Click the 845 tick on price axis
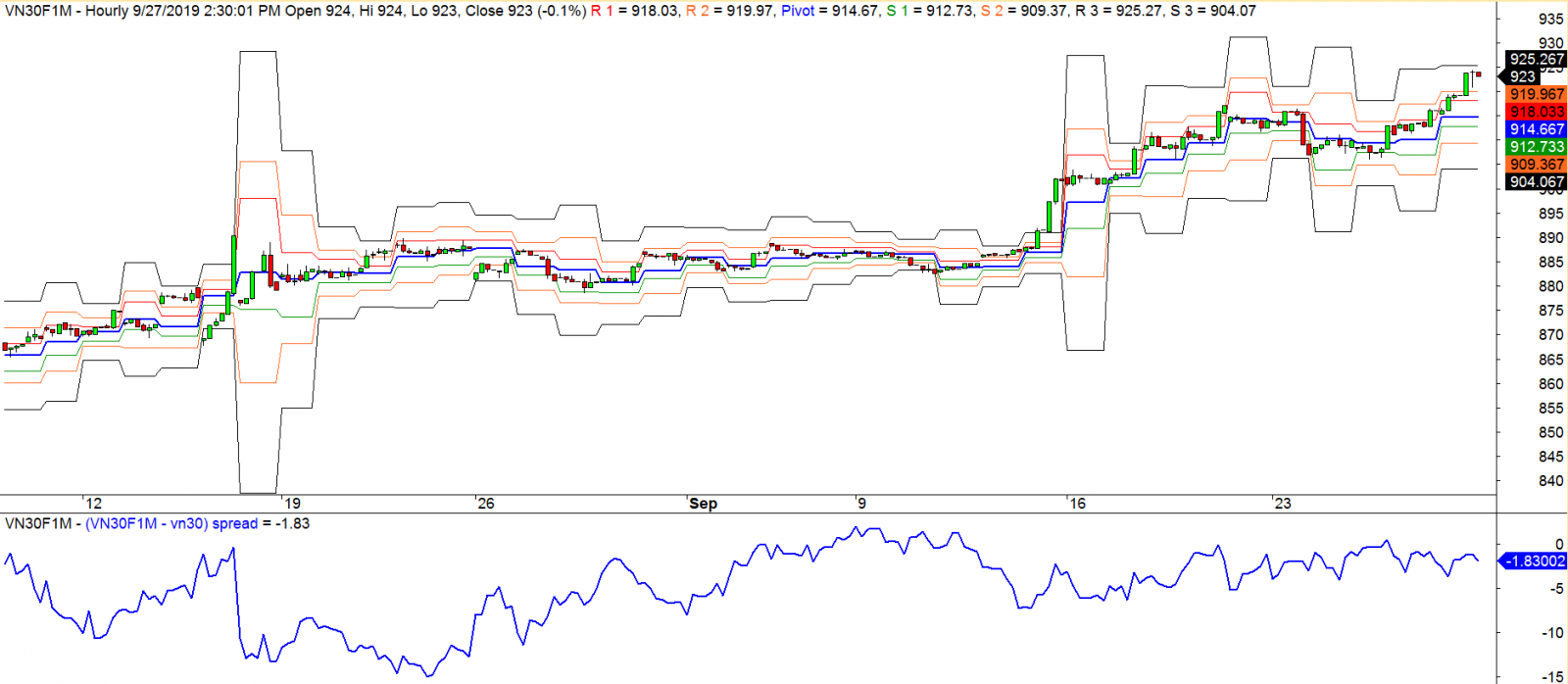Screen dimensions: 1568x684 1551,457
